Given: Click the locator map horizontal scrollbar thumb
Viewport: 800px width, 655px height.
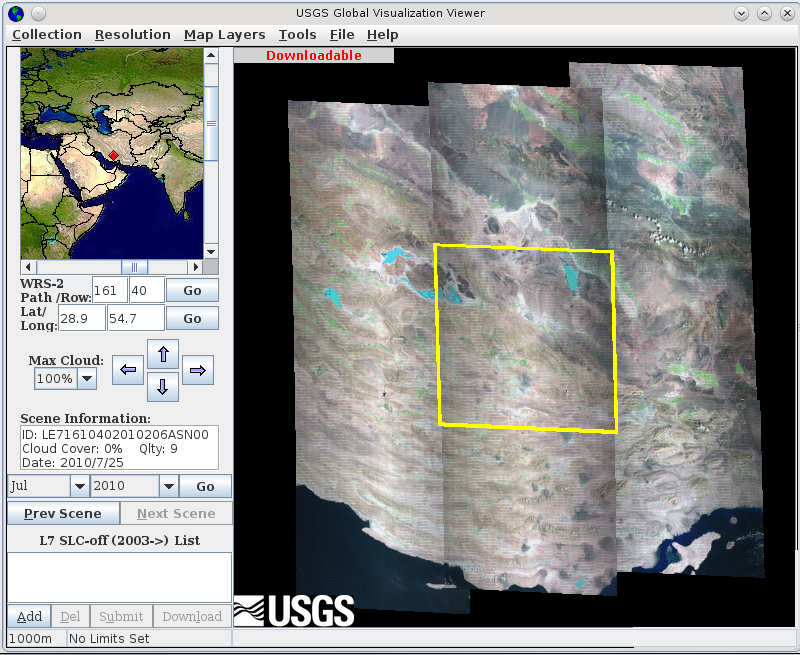Looking at the screenshot, I should [135, 267].
